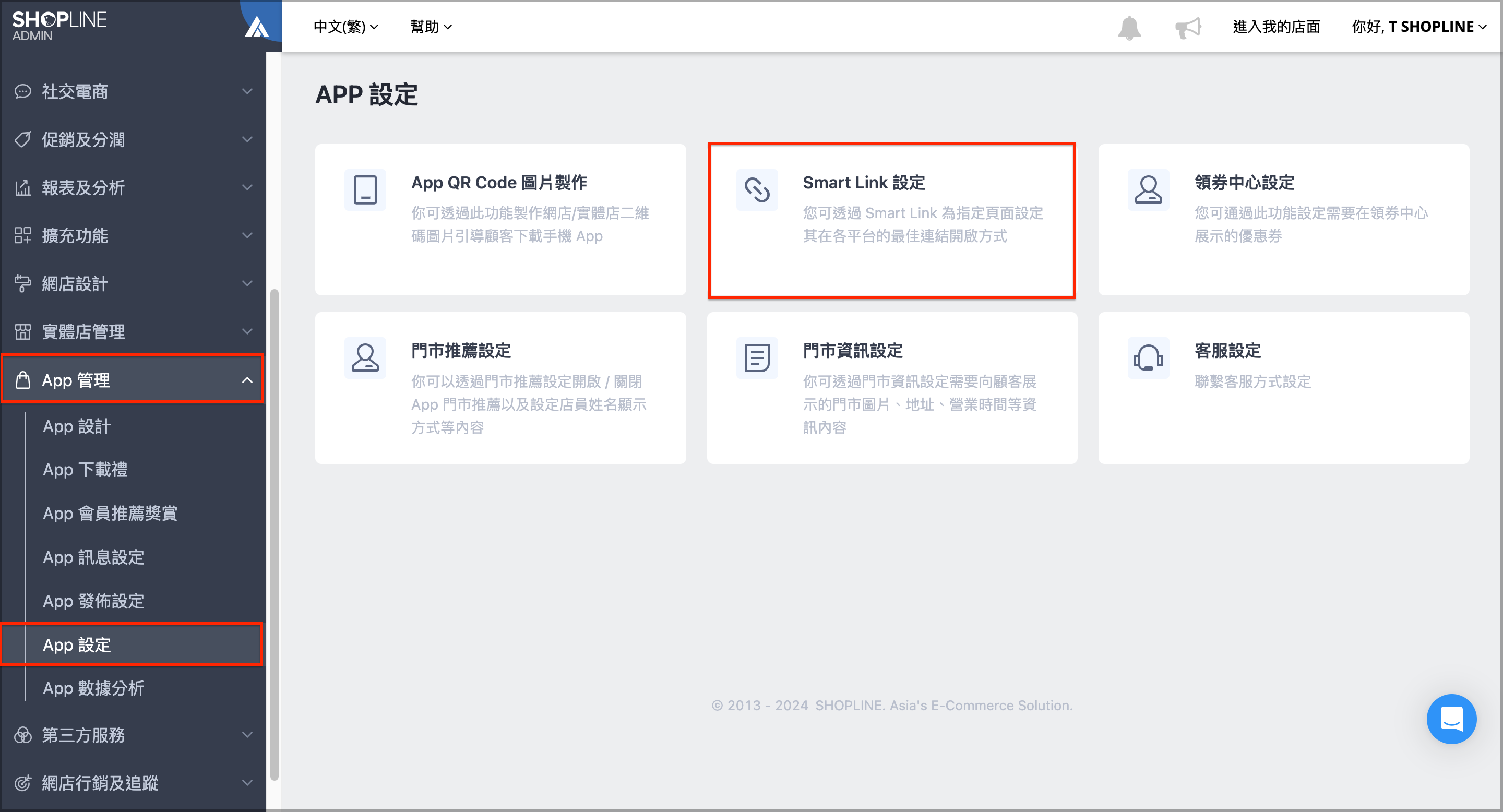Click the 促銷及分潤 tag icon

(23, 139)
